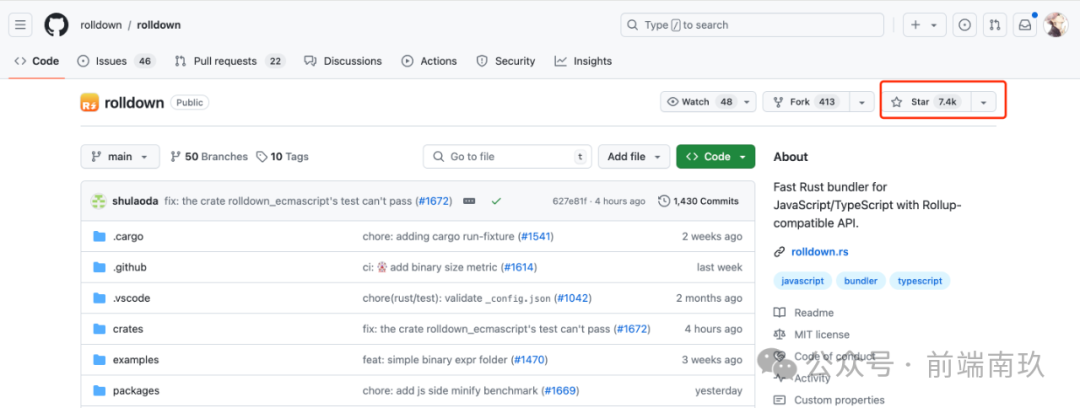Open pull request #1042 link
1080x408 pixels.
click(x=572, y=298)
